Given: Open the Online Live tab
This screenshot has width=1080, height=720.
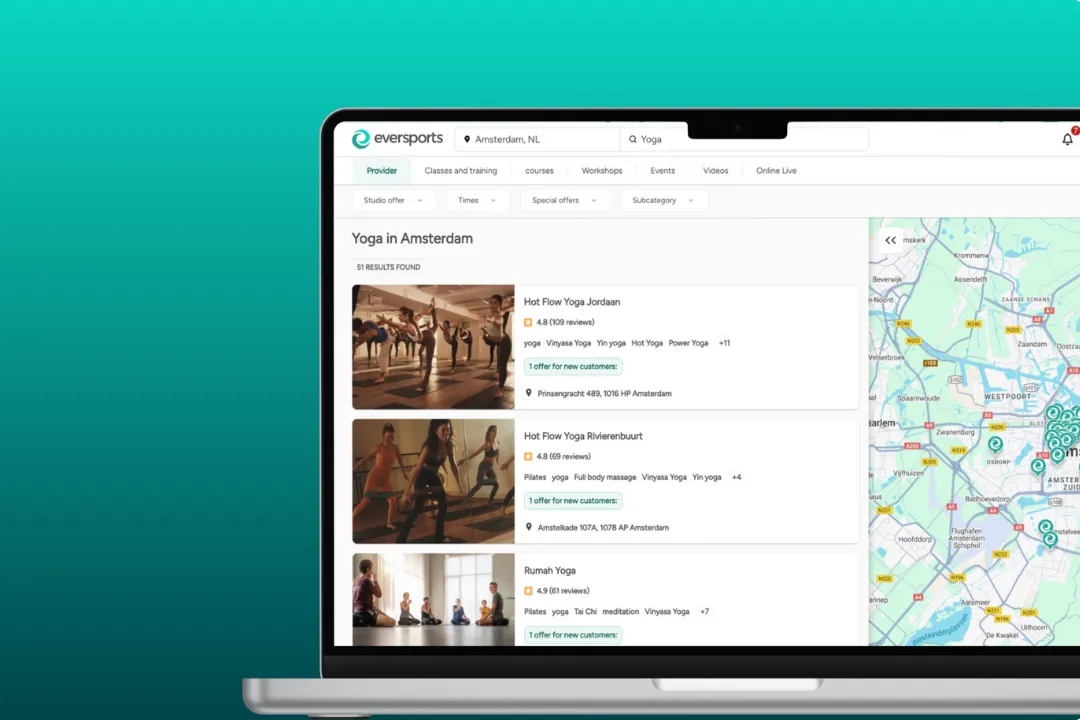Looking at the screenshot, I should (x=776, y=171).
